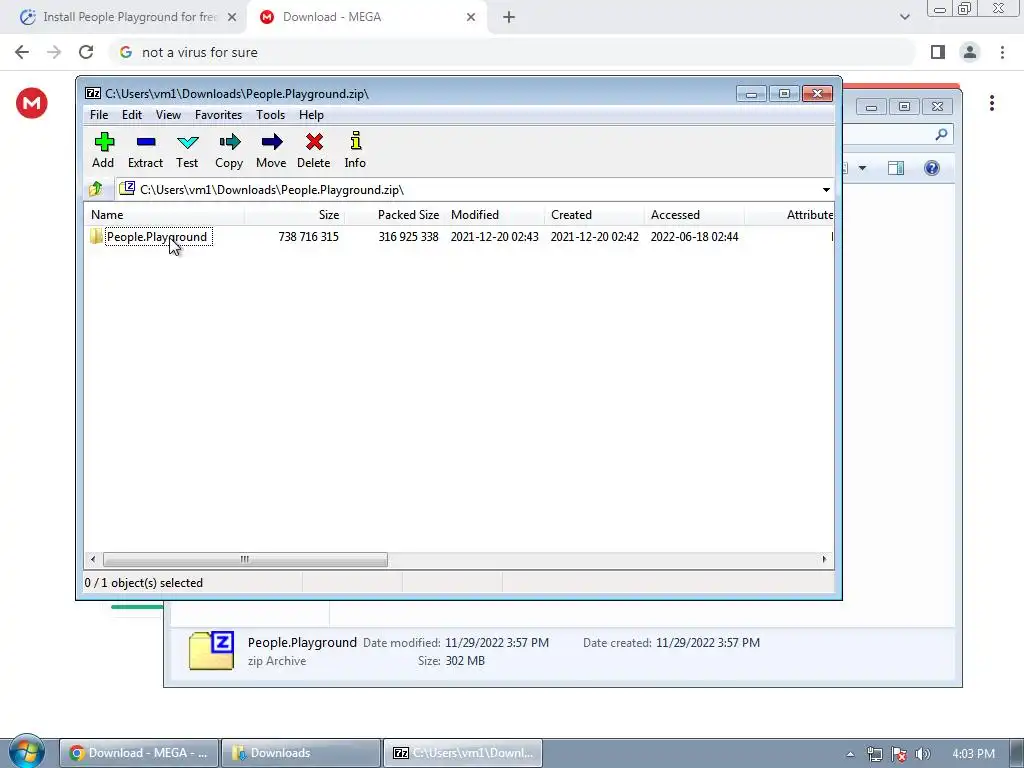Go up one folder level in 7-Zip
The image size is (1024, 768).
[x=96, y=189]
